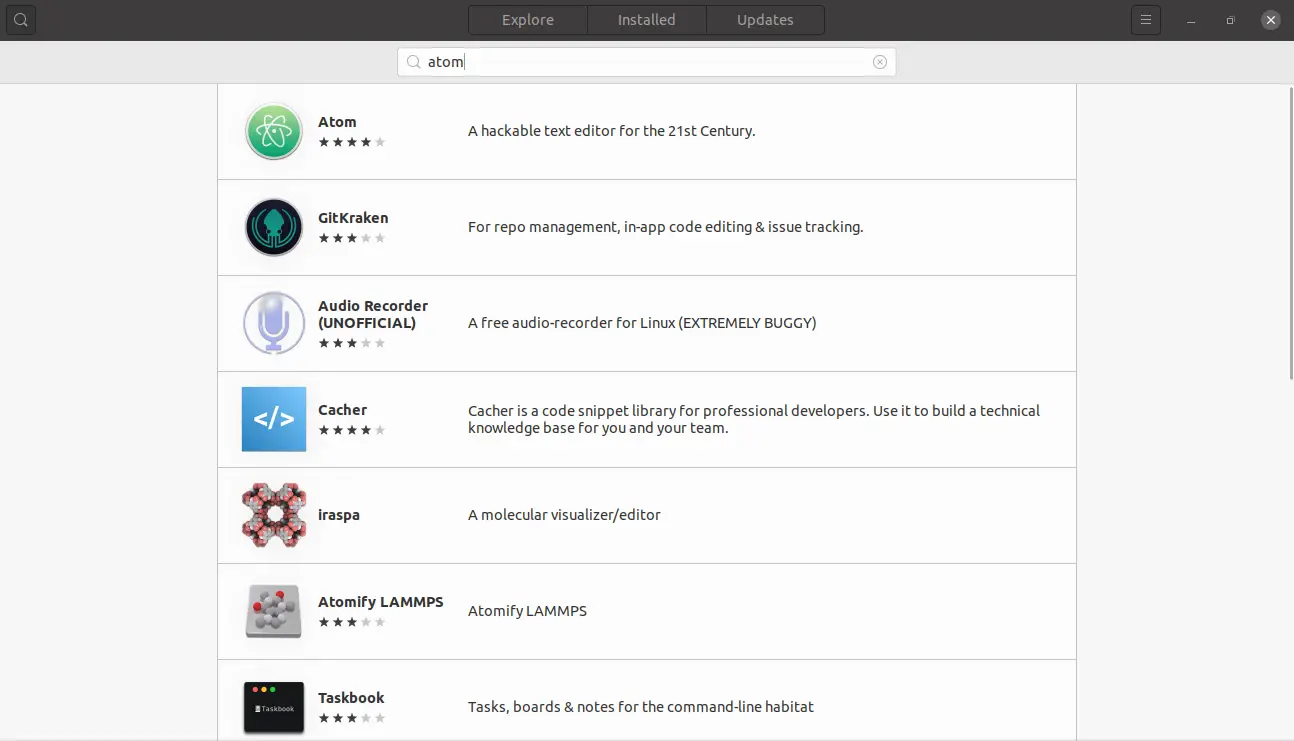Click Audio Recorder's star rating

point(352,343)
